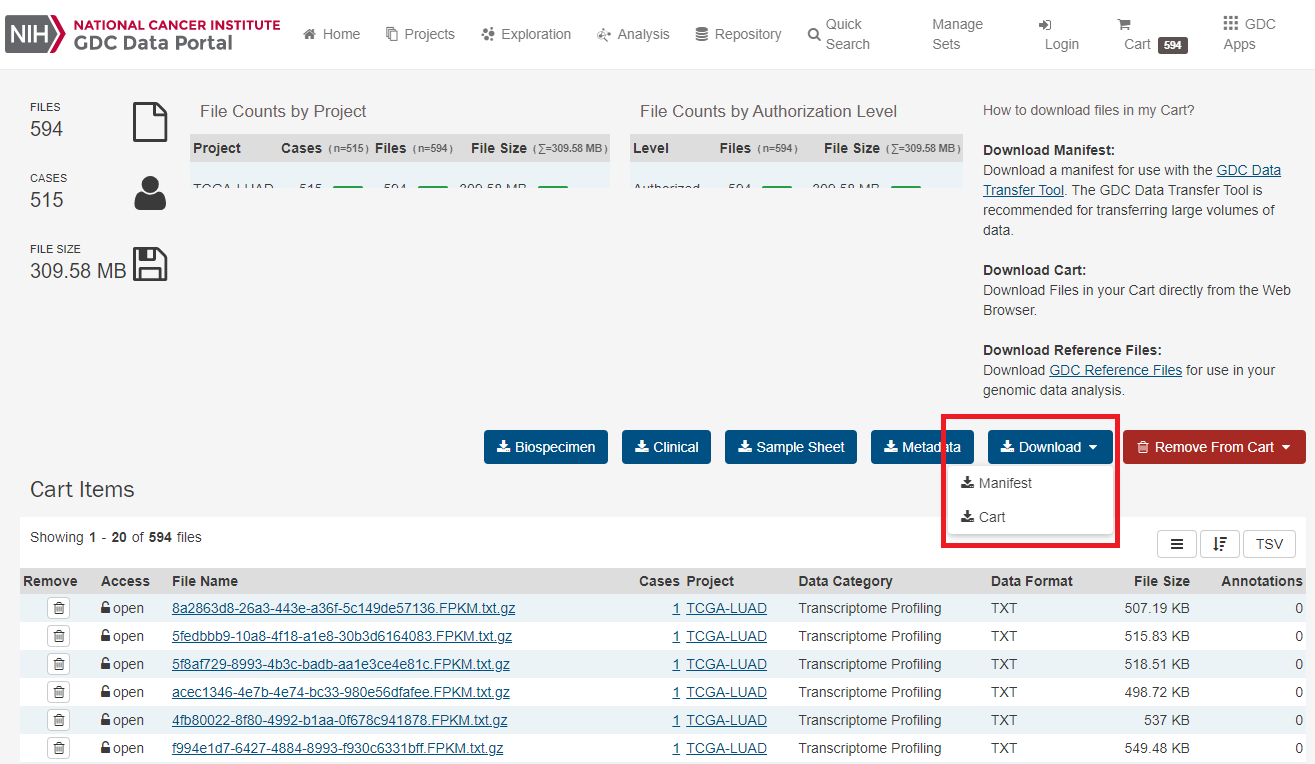The height and width of the screenshot is (764, 1315).
Task: Remove file 5f8af729 from the cart
Action: [58, 664]
